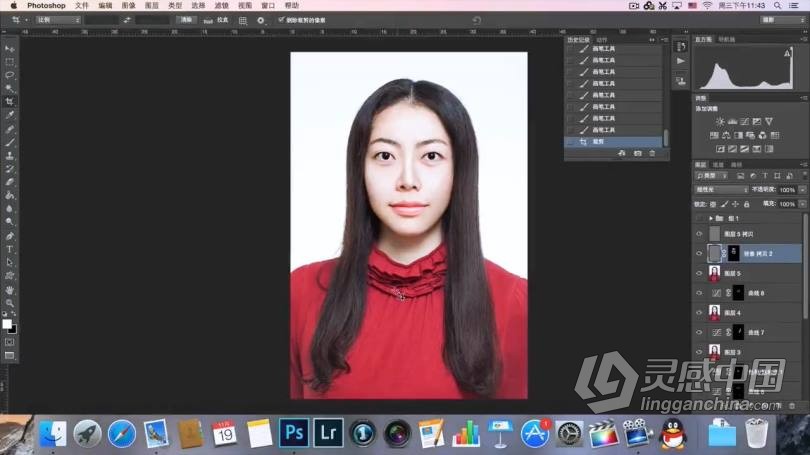Switch to Actions tab beside History

click(x=602, y=40)
